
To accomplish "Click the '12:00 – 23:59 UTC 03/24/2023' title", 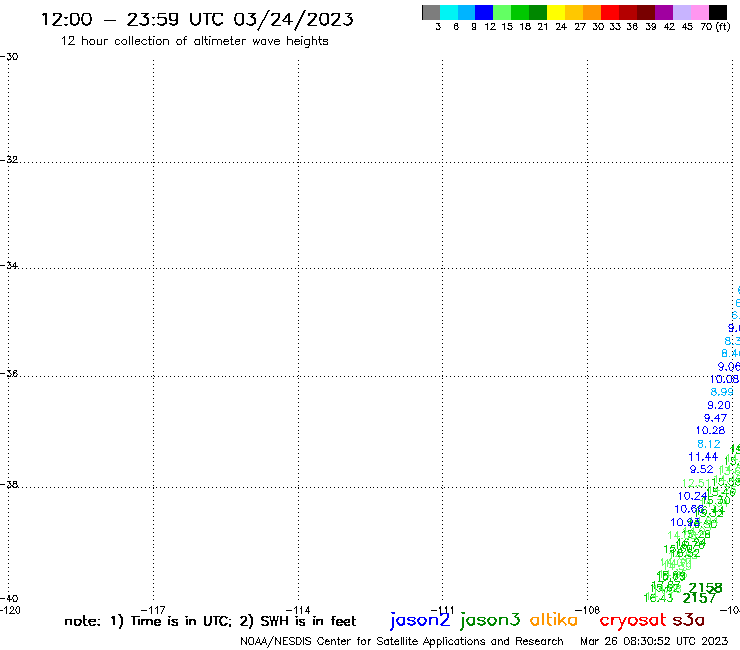I will (197, 19).
